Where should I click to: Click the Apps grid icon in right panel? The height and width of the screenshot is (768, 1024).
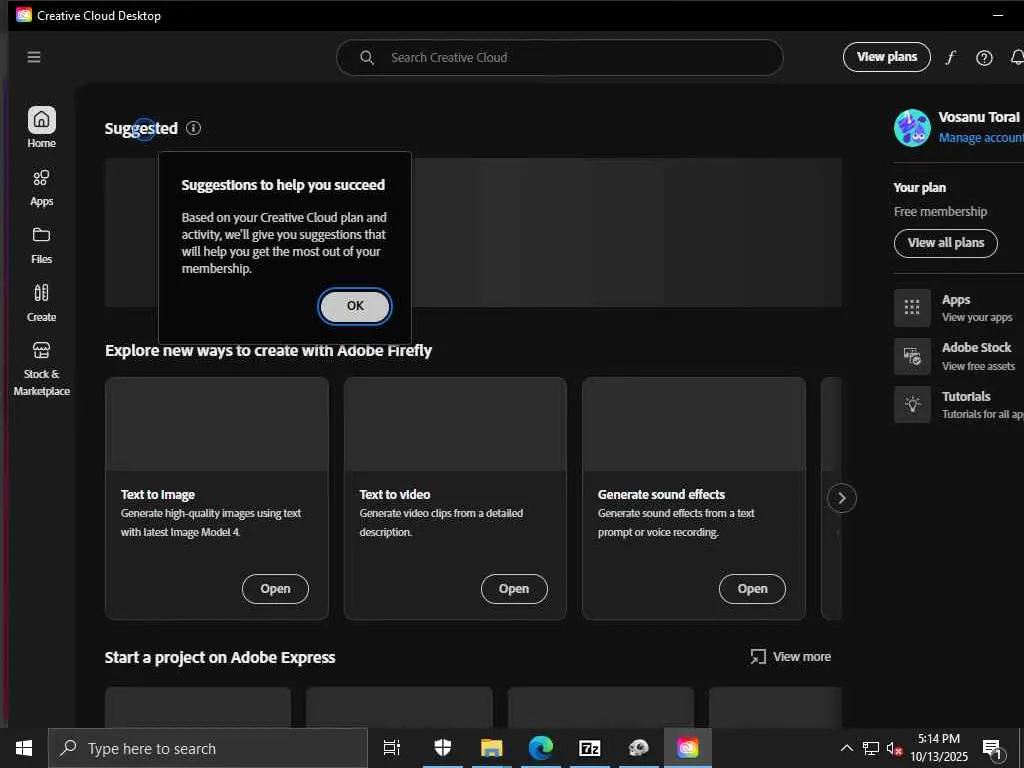(912, 307)
